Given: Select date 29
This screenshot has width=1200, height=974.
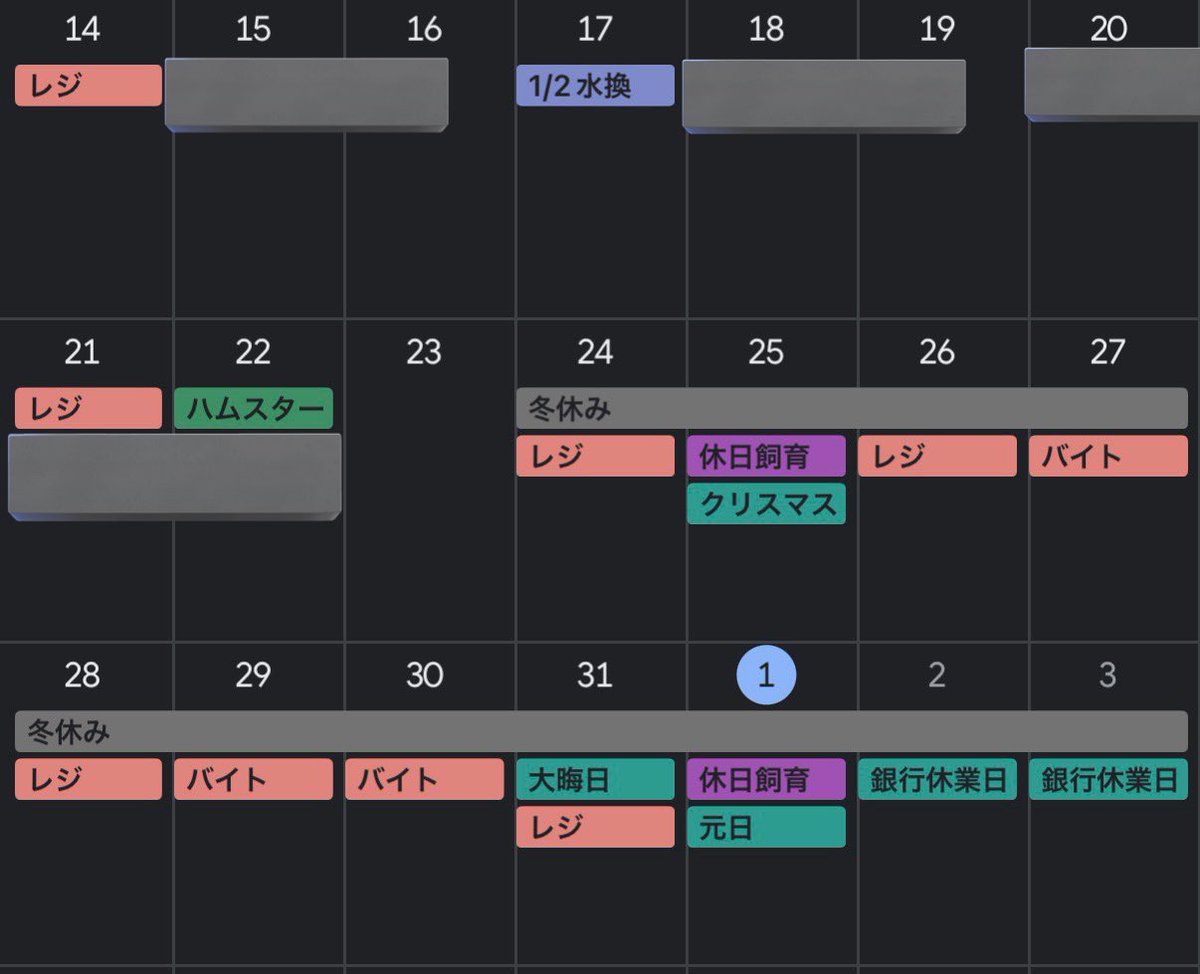Looking at the screenshot, I should pos(253,675).
